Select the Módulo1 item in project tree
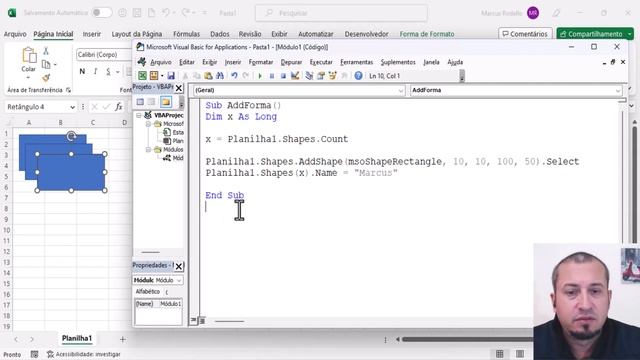This screenshot has width=640, height=360. point(173,158)
